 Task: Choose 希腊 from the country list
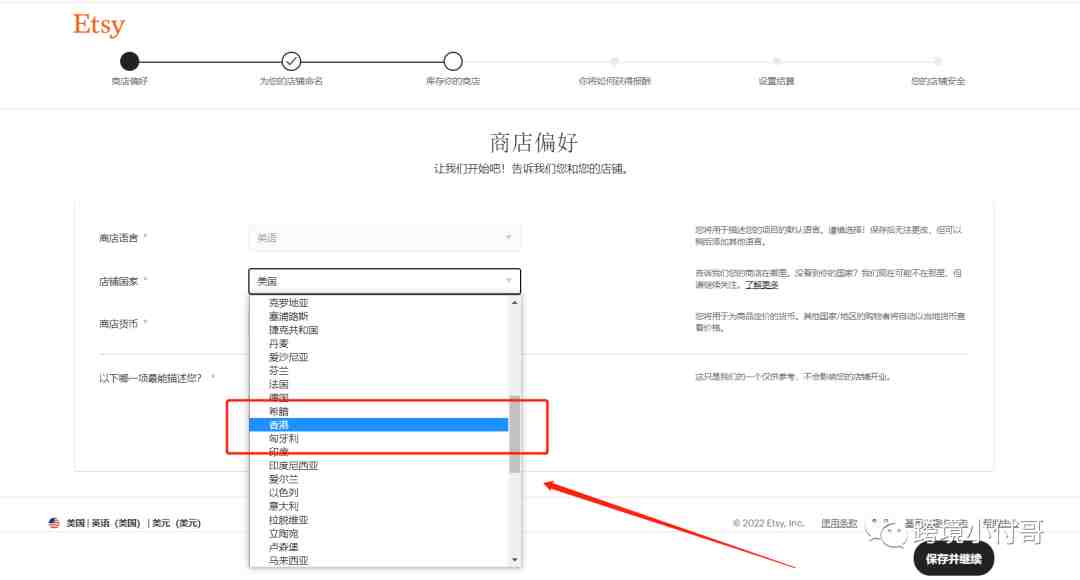click(x=378, y=411)
